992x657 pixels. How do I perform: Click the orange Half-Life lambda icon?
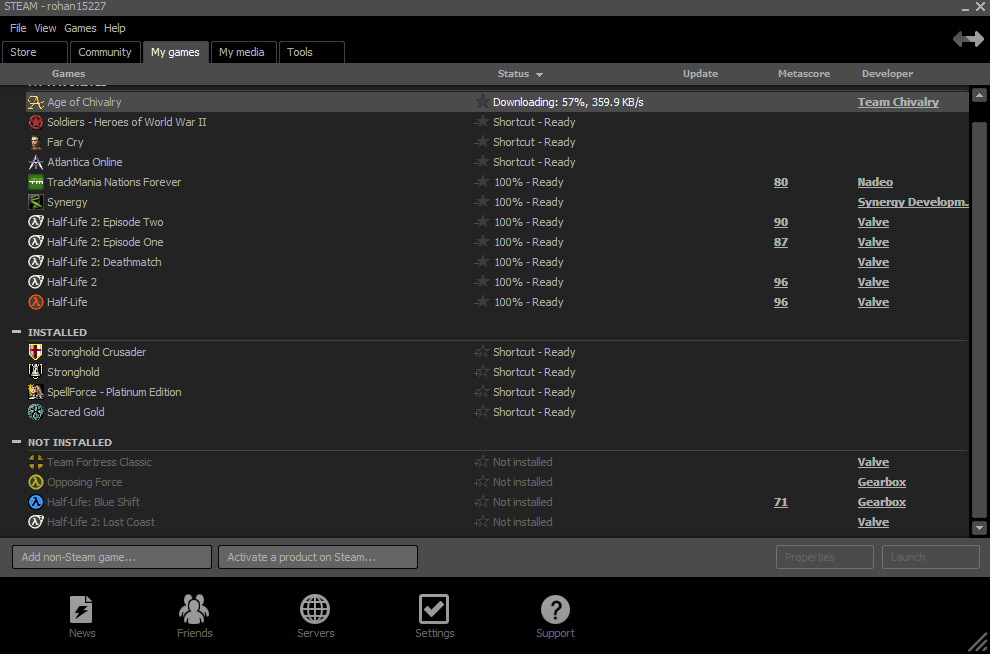point(35,302)
